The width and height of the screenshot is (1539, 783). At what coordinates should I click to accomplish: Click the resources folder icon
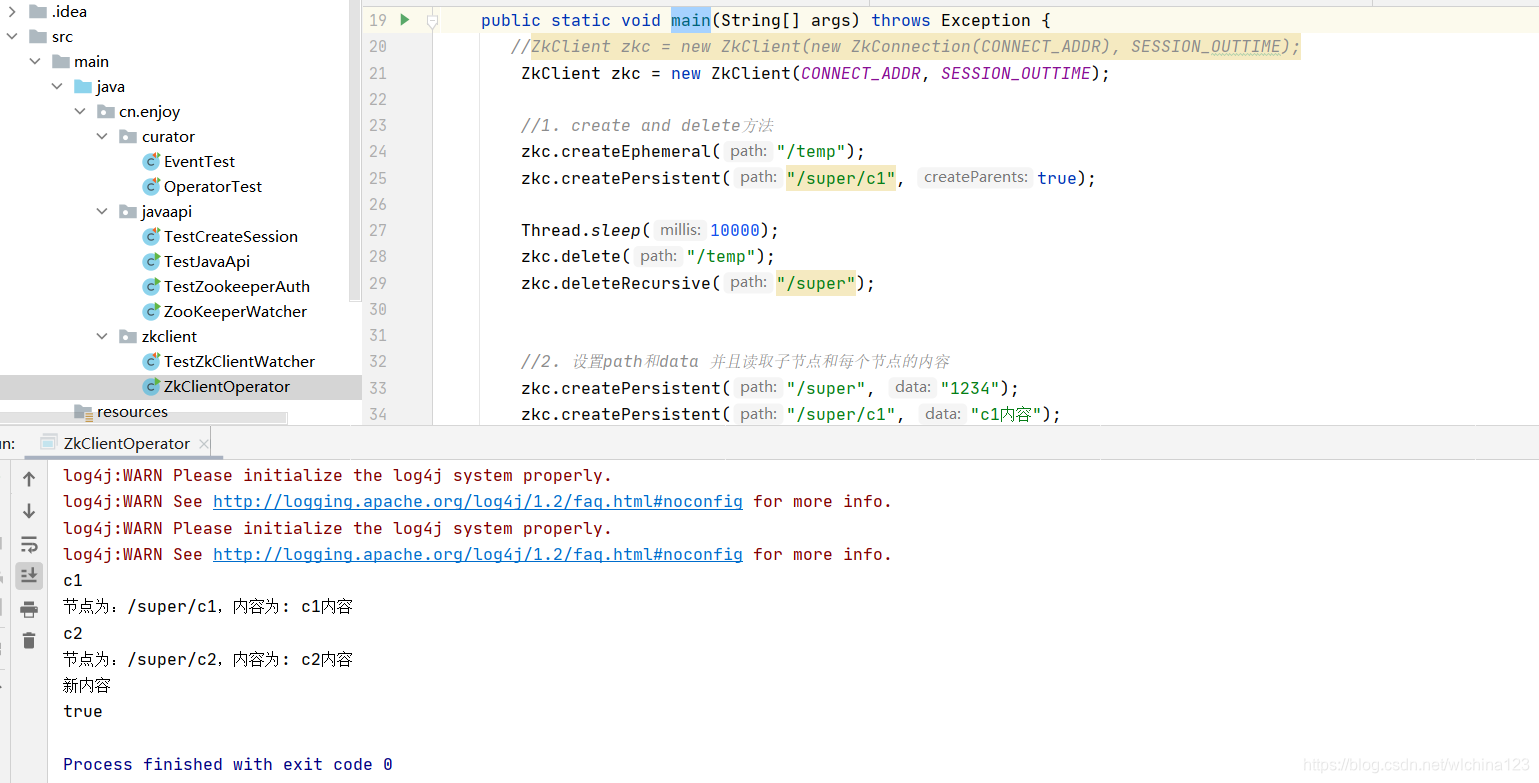pyautogui.click(x=83, y=411)
